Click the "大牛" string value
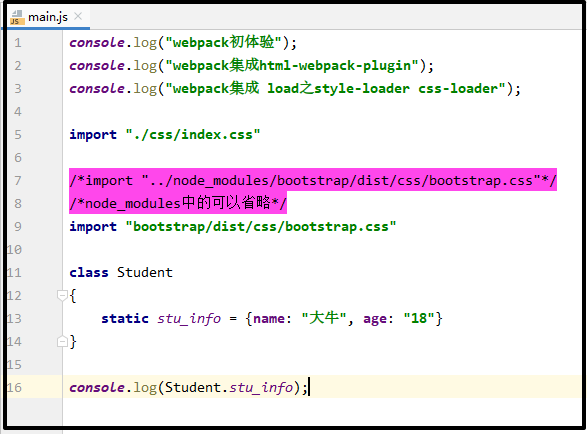 coord(323,318)
